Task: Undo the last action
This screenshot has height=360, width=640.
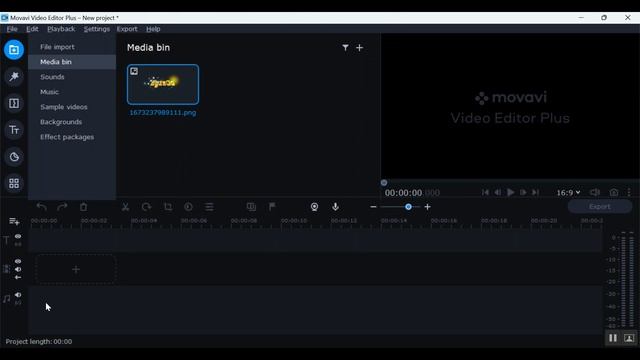Action: [x=41, y=207]
